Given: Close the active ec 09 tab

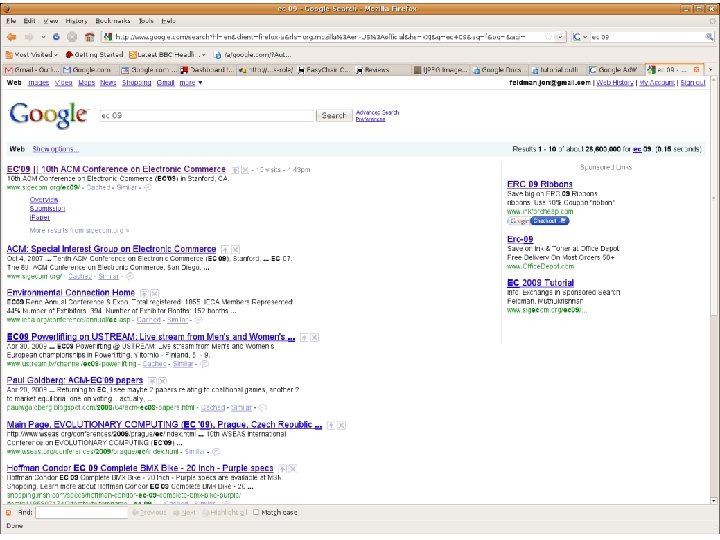Looking at the screenshot, I should (x=696, y=70).
